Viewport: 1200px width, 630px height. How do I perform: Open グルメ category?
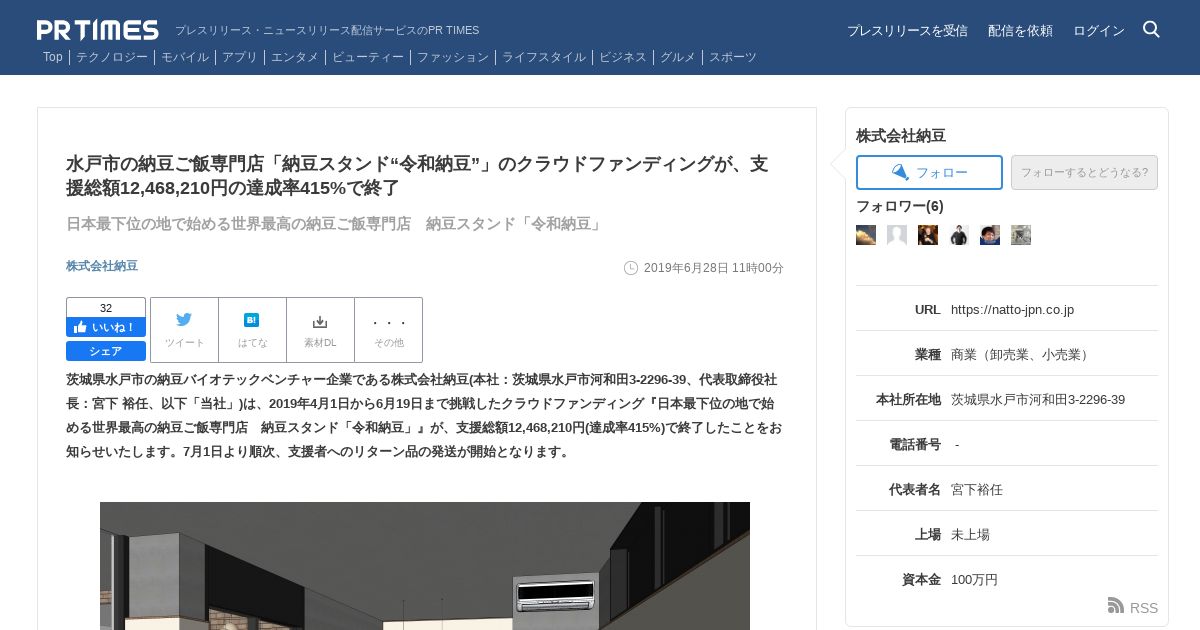click(678, 57)
